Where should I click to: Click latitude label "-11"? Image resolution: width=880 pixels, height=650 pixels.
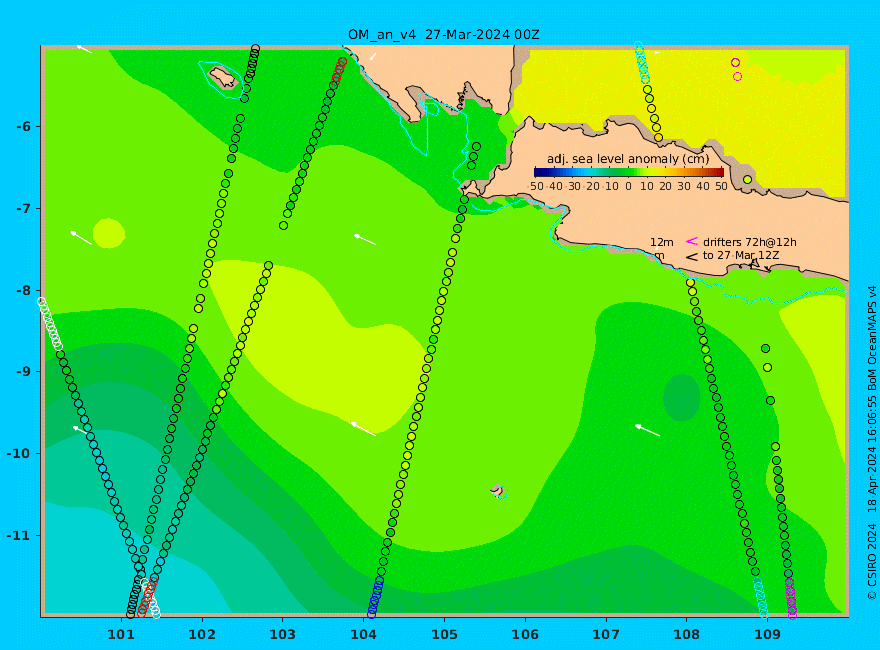[20, 535]
